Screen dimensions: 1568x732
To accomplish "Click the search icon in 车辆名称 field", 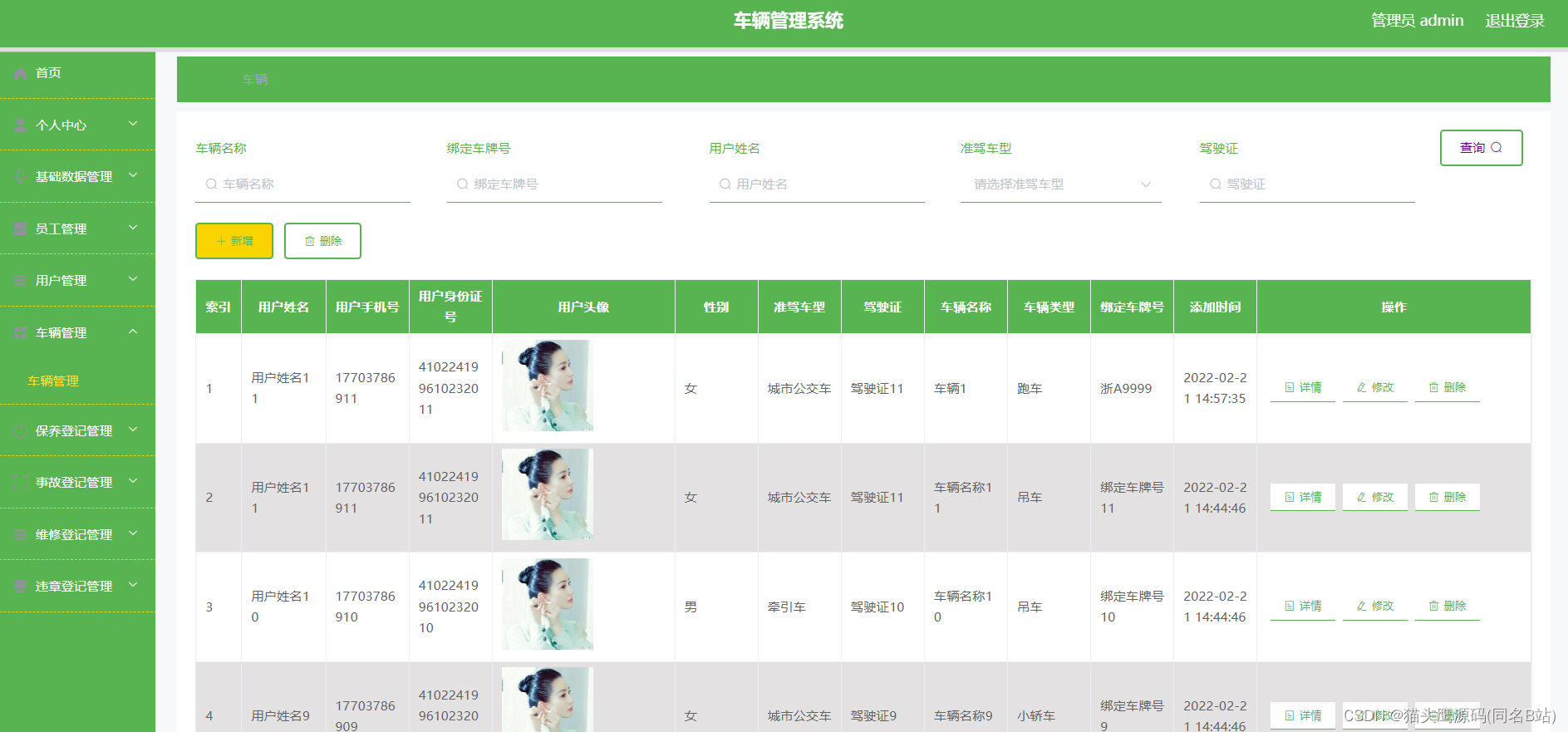I will [212, 184].
